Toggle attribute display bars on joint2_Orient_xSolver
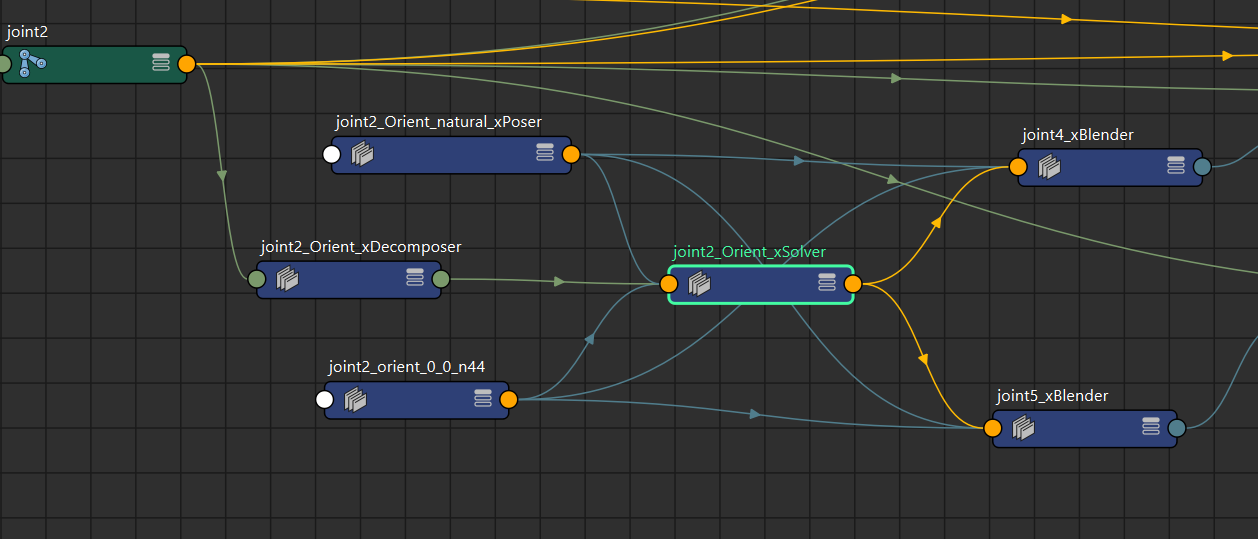This screenshot has height=539, width=1258. coord(826,283)
